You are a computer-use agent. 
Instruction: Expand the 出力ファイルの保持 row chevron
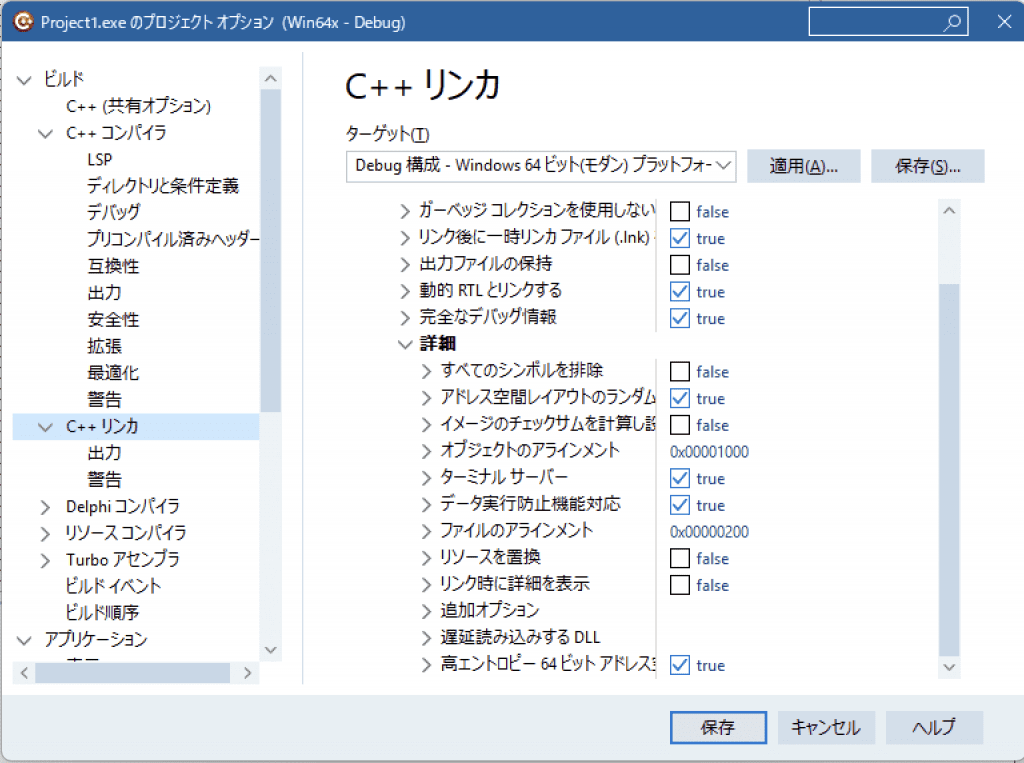coord(405,265)
